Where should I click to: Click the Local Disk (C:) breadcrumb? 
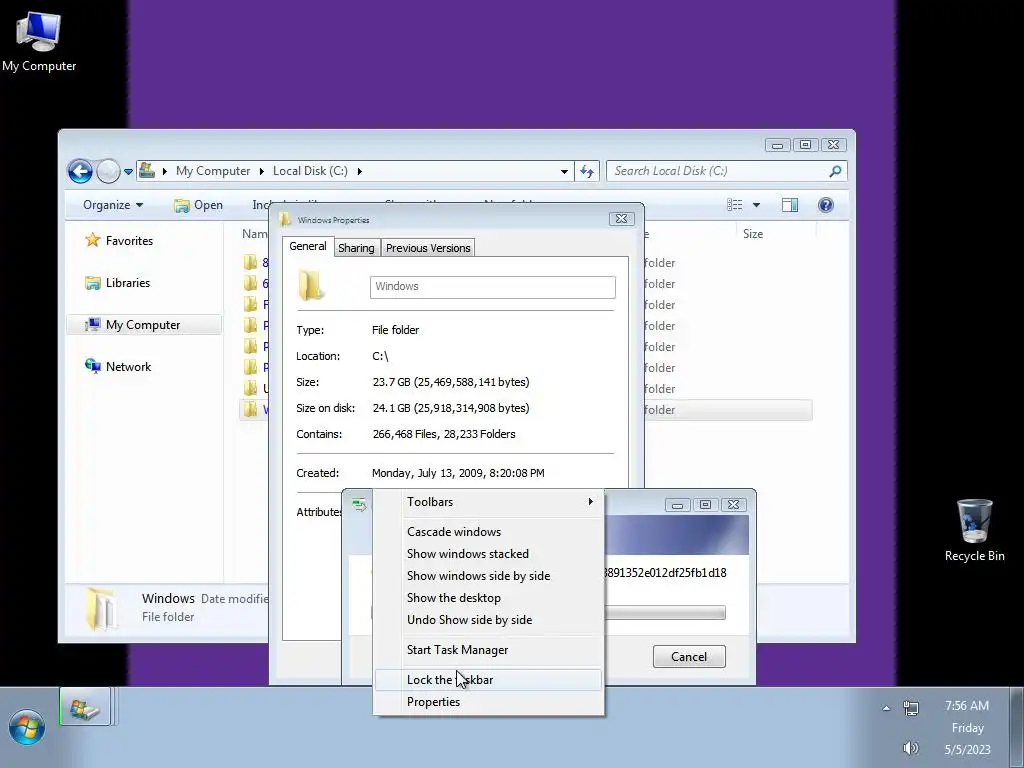coord(310,171)
